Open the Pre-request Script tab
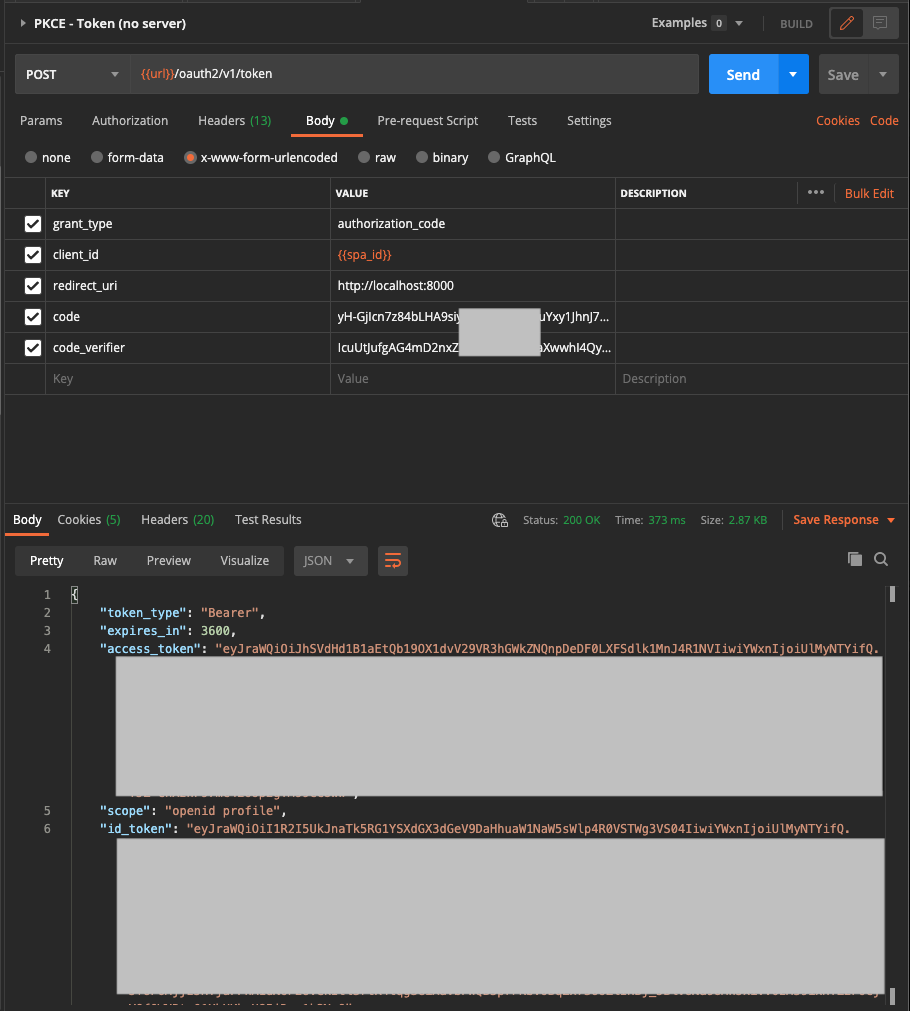 [x=428, y=121]
